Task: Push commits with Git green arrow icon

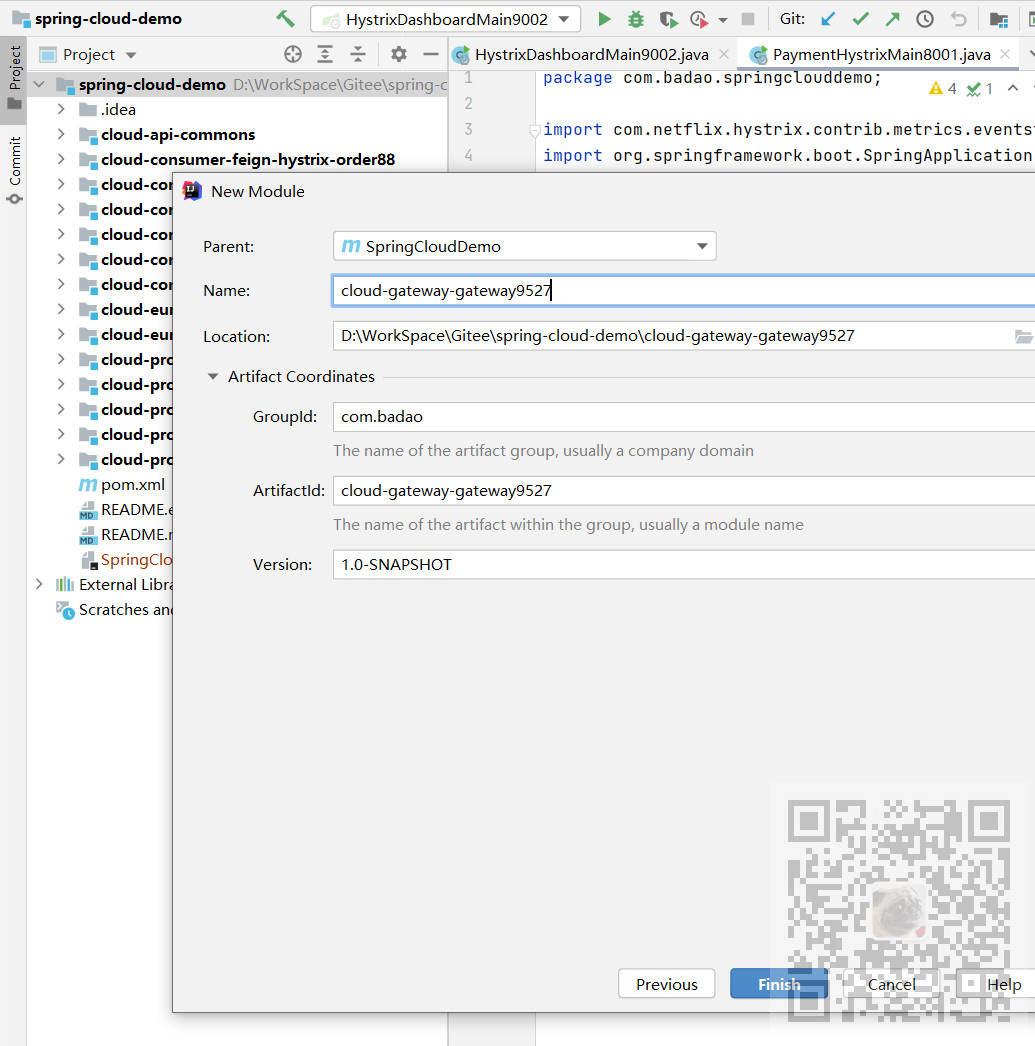Action: (892, 19)
